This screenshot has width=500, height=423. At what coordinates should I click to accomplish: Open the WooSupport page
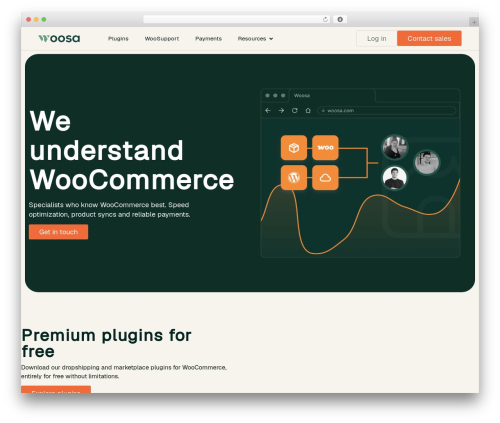point(162,39)
